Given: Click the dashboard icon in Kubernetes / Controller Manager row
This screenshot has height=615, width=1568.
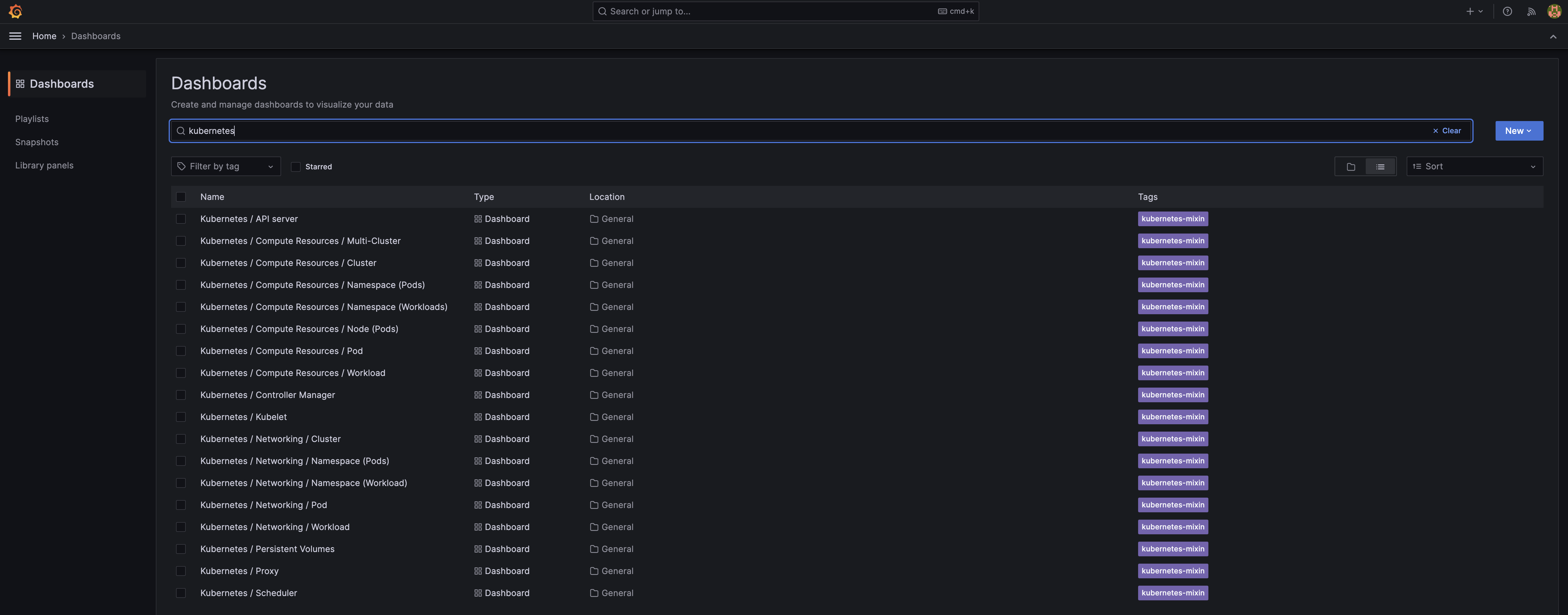Looking at the screenshot, I should click(478, 395).
